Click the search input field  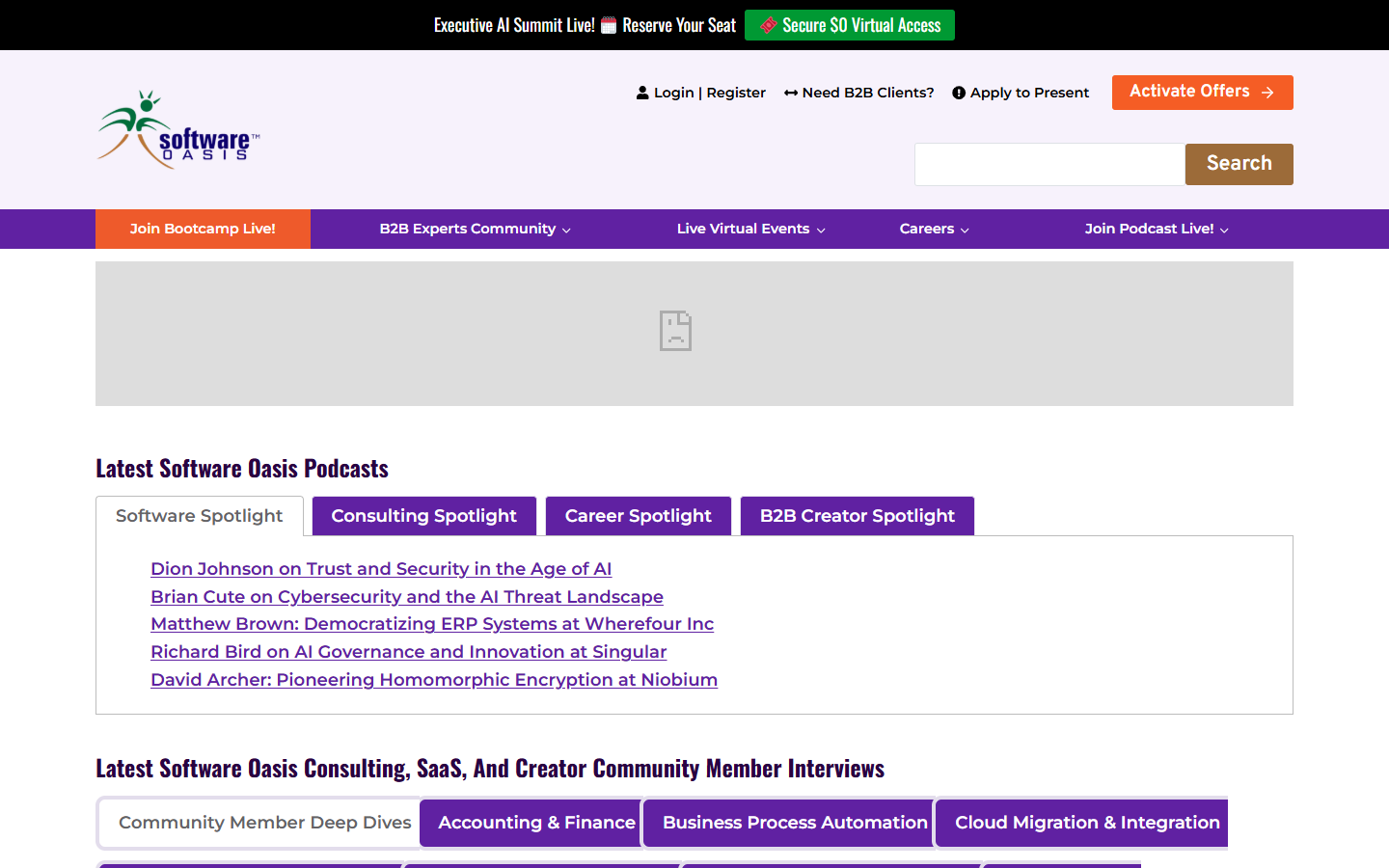1049,164
